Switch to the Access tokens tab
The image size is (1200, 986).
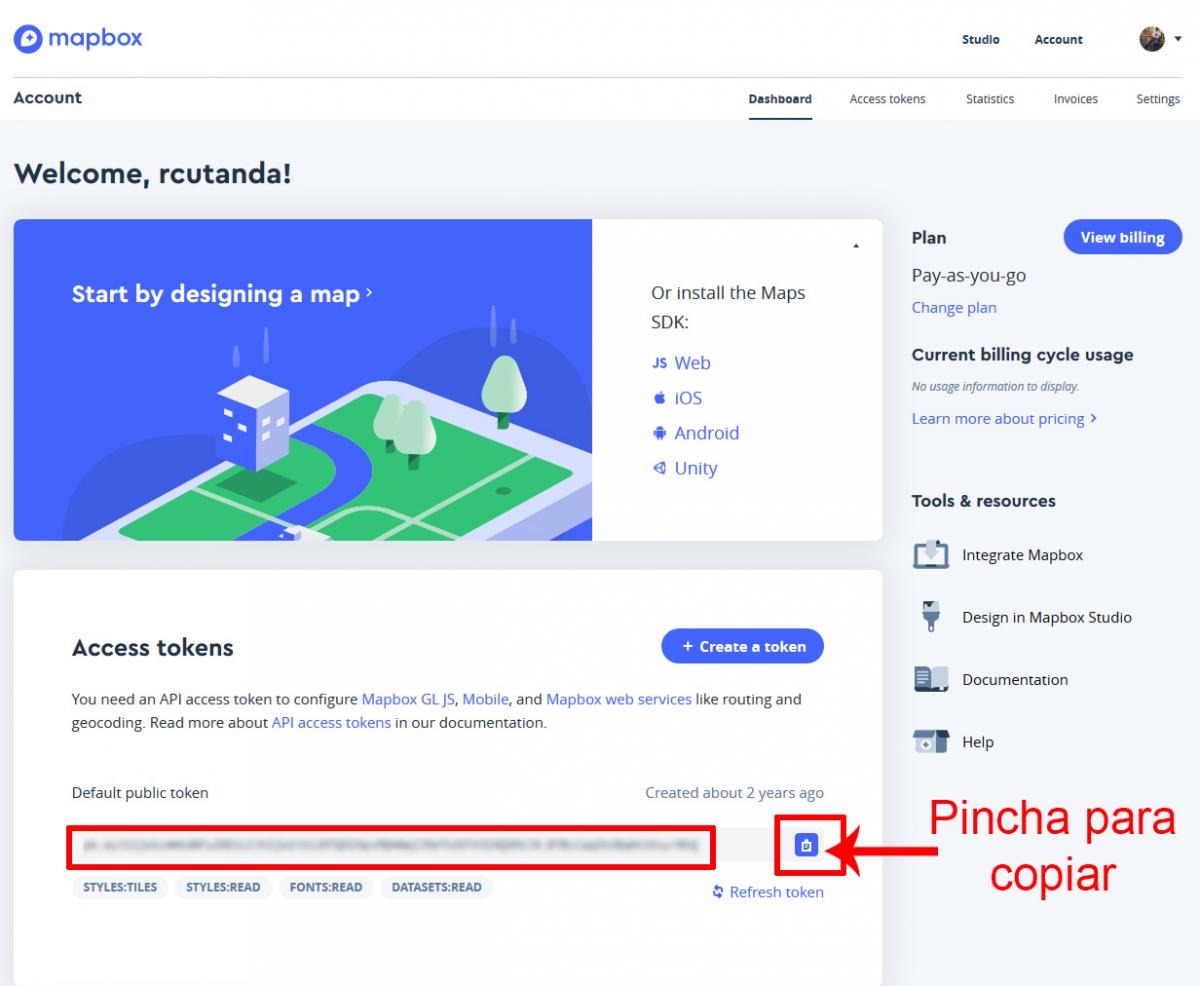(x=887, y=99)
